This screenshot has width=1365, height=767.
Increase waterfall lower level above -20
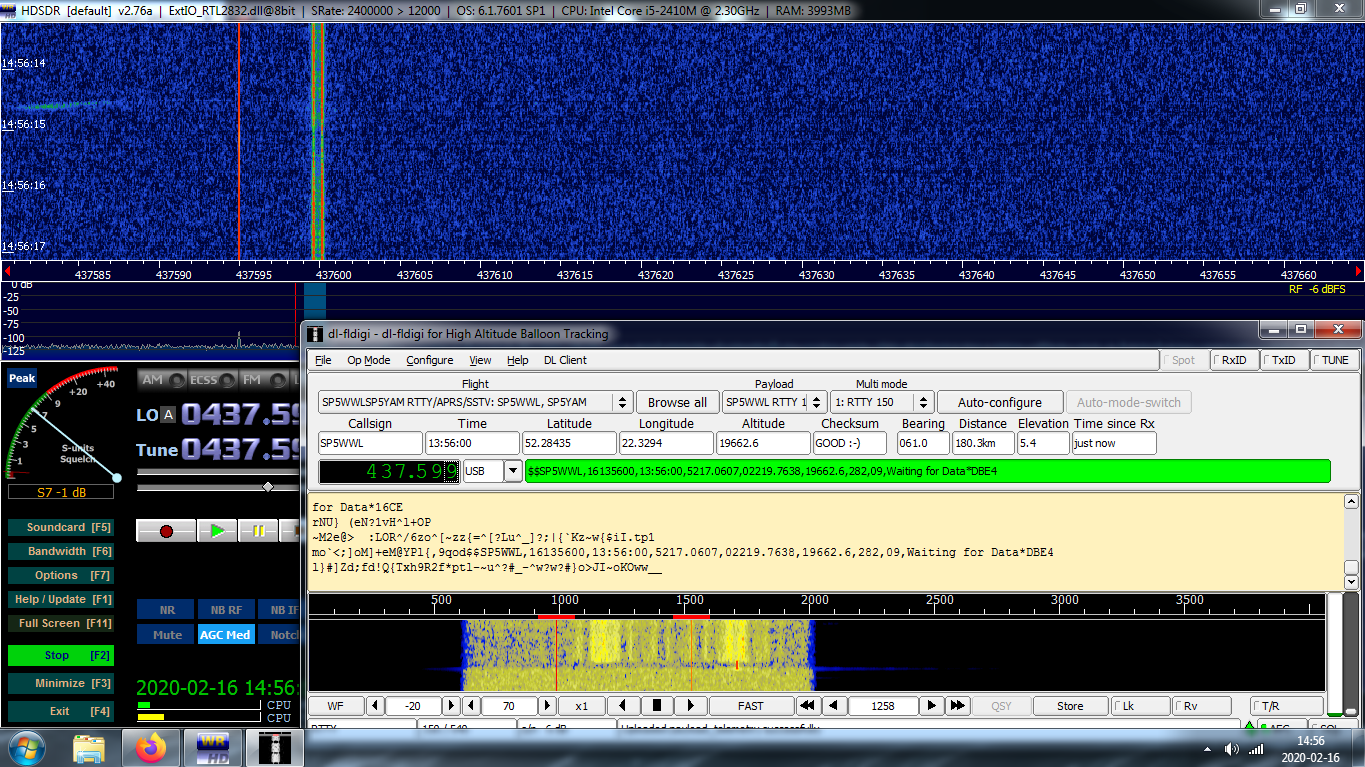click(451, 706)
